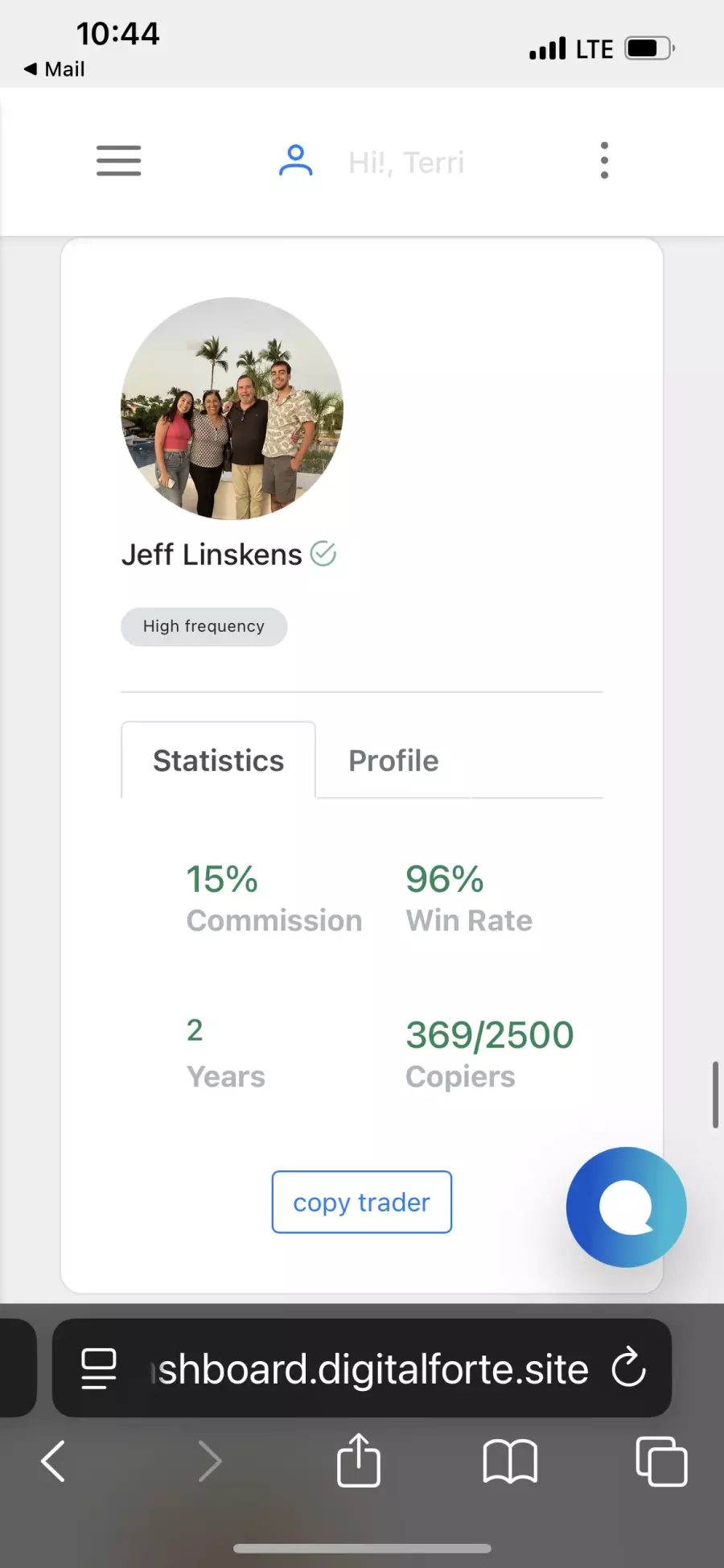This screenshot has height=1568, width=724.
Task: Tap the Safari share icon
Action: pyautogui.click(x=359, y=1460)
